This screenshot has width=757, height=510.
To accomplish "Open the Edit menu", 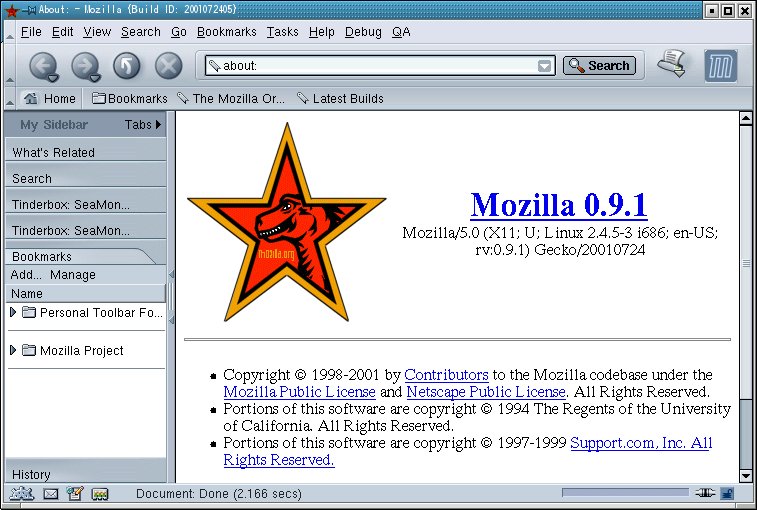I will click(62, 32).
